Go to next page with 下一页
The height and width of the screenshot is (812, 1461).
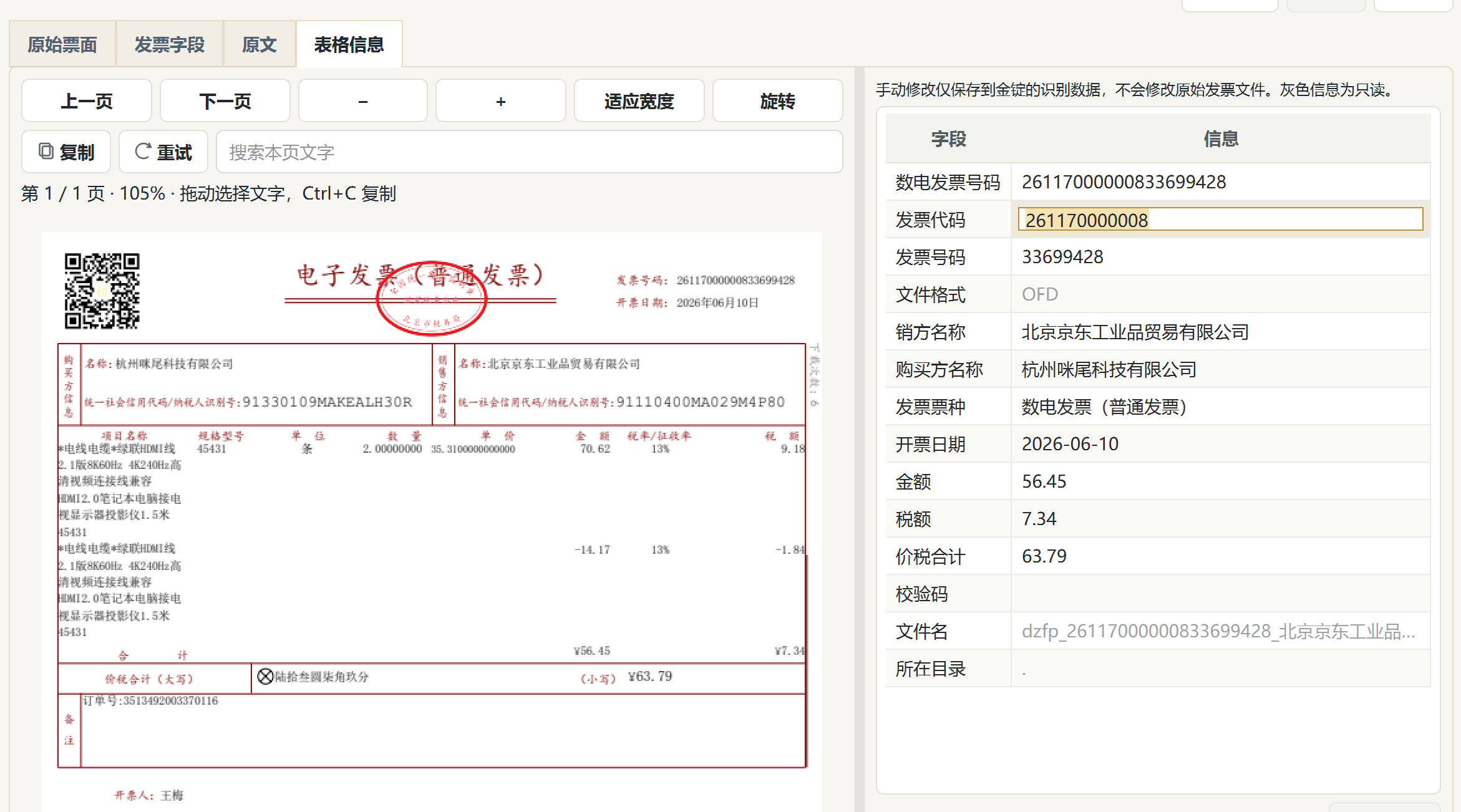(225, 100)
